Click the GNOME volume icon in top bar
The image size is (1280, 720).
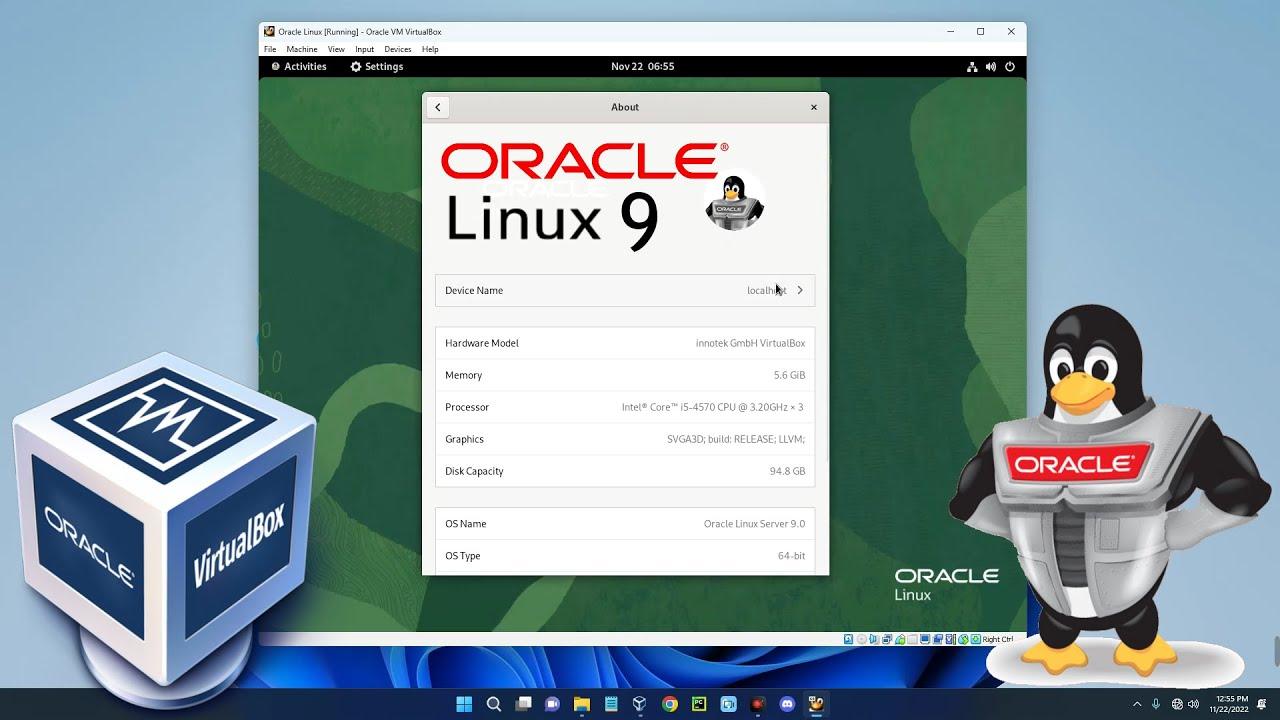coord(991,67)
